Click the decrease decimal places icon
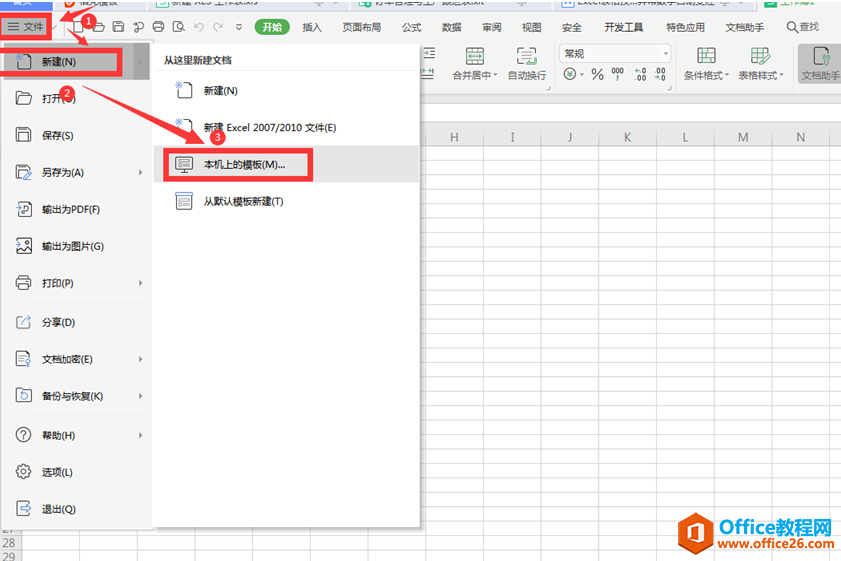This screenshot has width=841, height=561. point(660,74)
